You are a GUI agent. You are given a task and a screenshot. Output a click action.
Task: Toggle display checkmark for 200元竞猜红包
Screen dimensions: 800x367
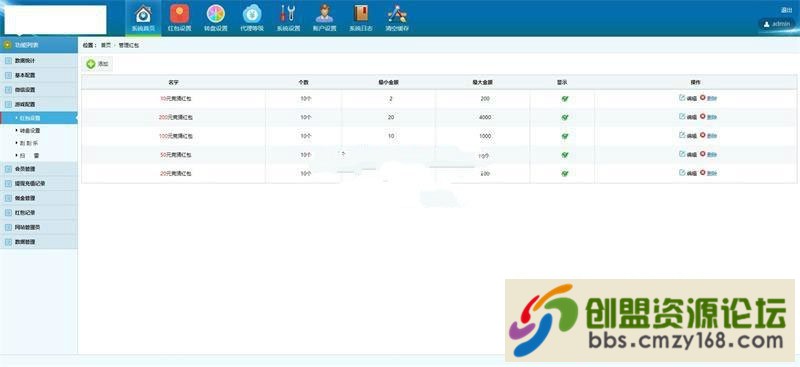click(564, 117)
